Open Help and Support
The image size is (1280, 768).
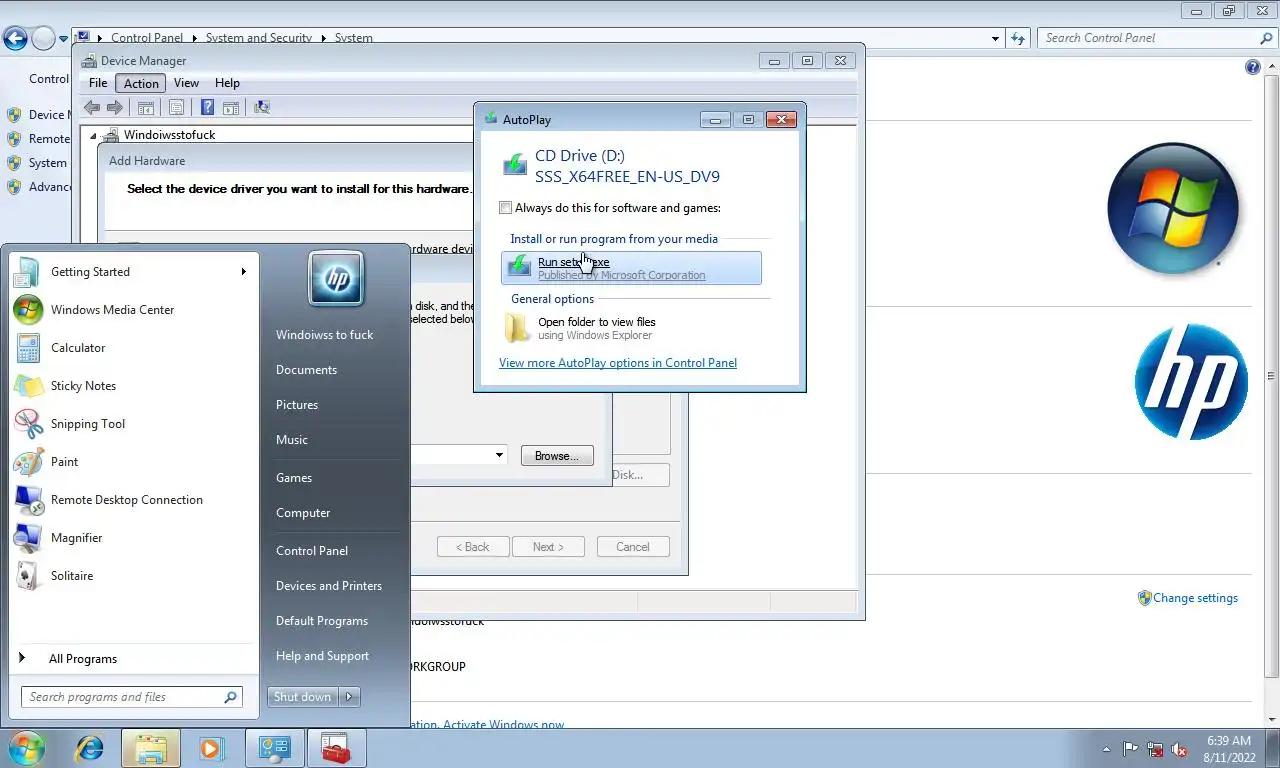coord(322,656)
